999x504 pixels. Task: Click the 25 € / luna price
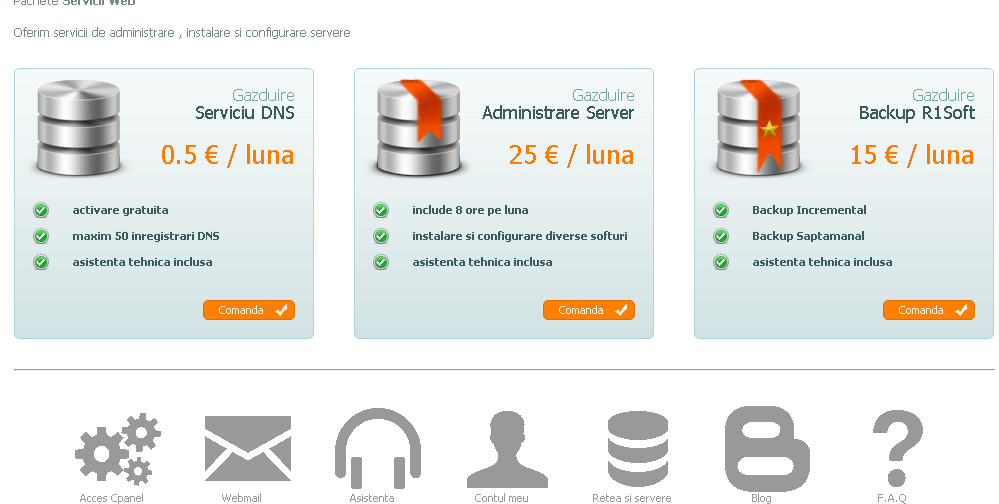pyautogui.click(x=571, y=155)
